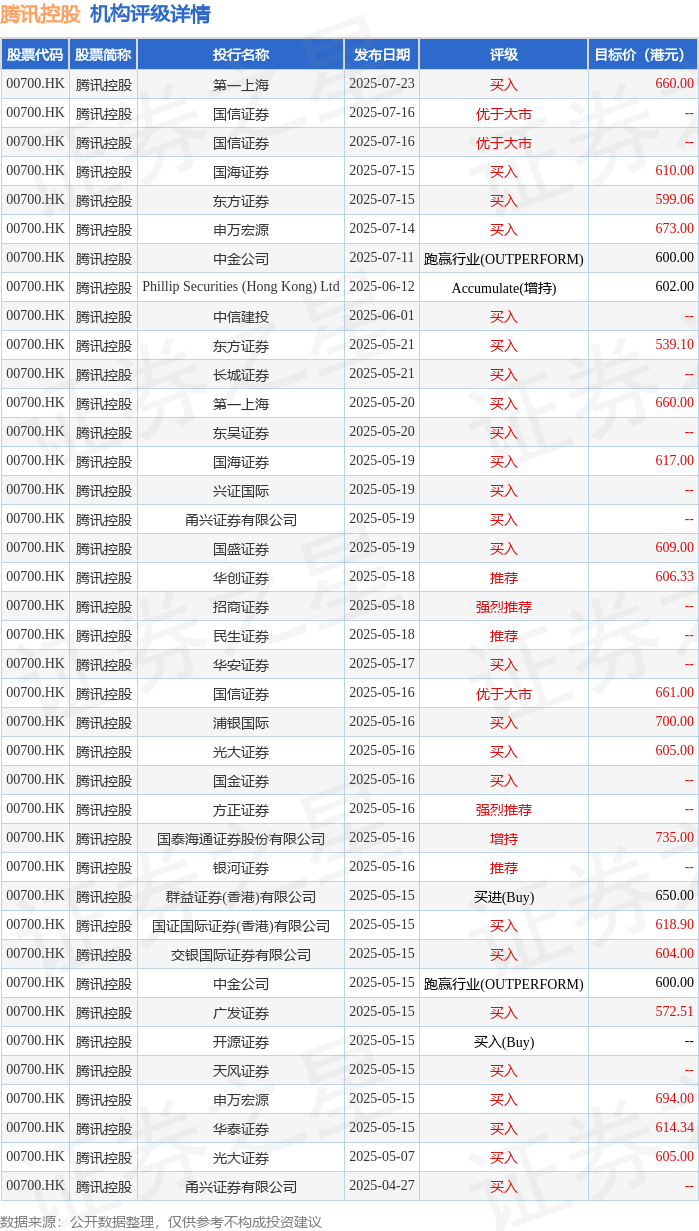Click the 广发证券 broker cell
Screen dimensions: 699x1231
click(x=241, y=1013)
